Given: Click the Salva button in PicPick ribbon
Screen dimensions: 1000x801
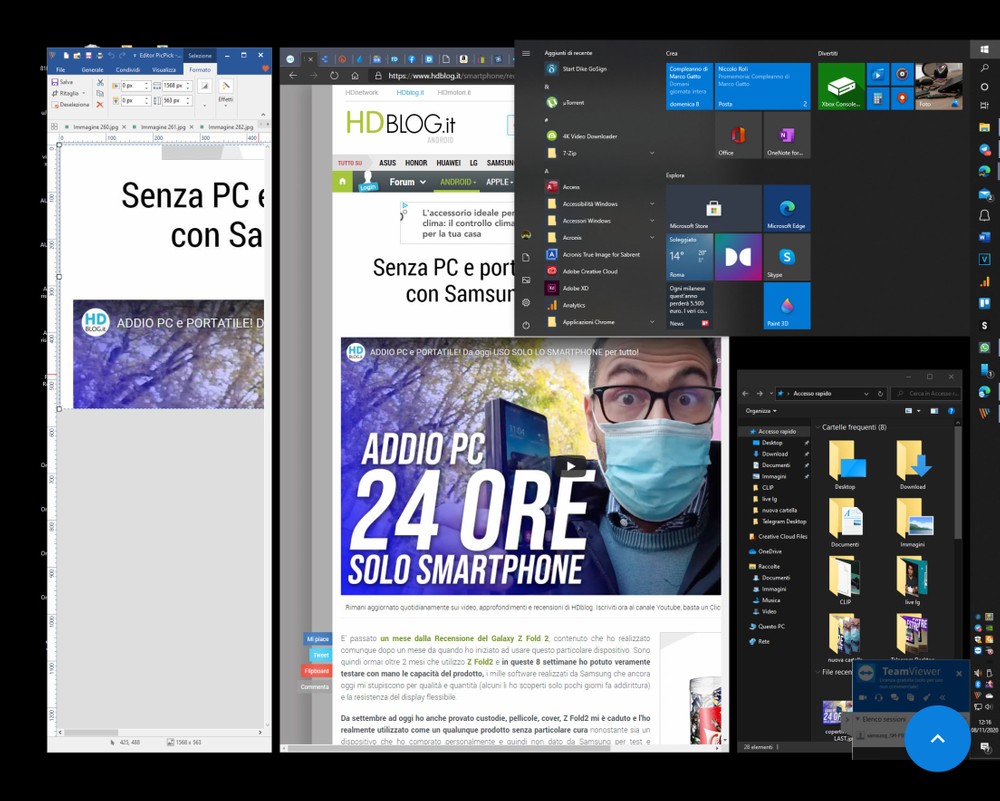Looking at the screenshot, I should [62, 82].
